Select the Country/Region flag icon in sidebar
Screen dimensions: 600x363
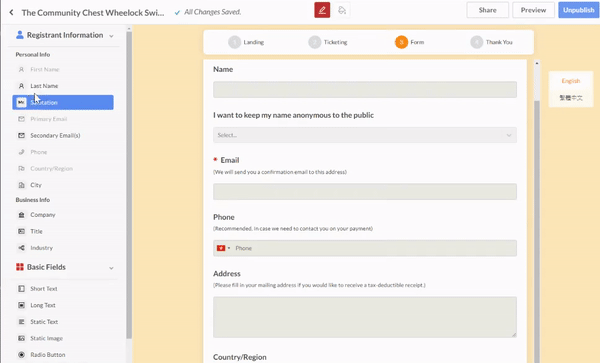point(21,168)
